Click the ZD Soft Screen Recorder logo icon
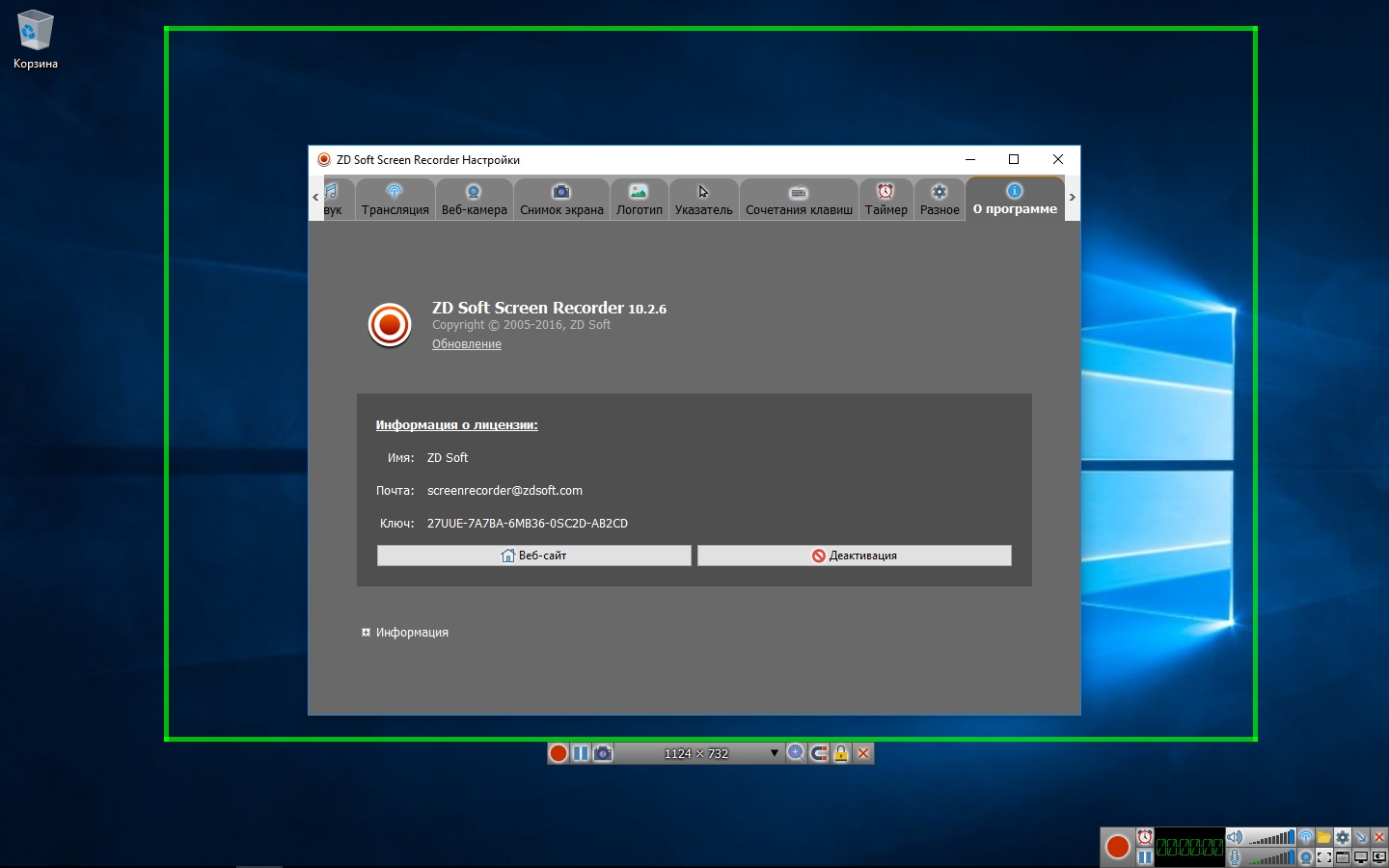Image resolution: width=1389 pixels, height=868 pixels. click(391, 325)
